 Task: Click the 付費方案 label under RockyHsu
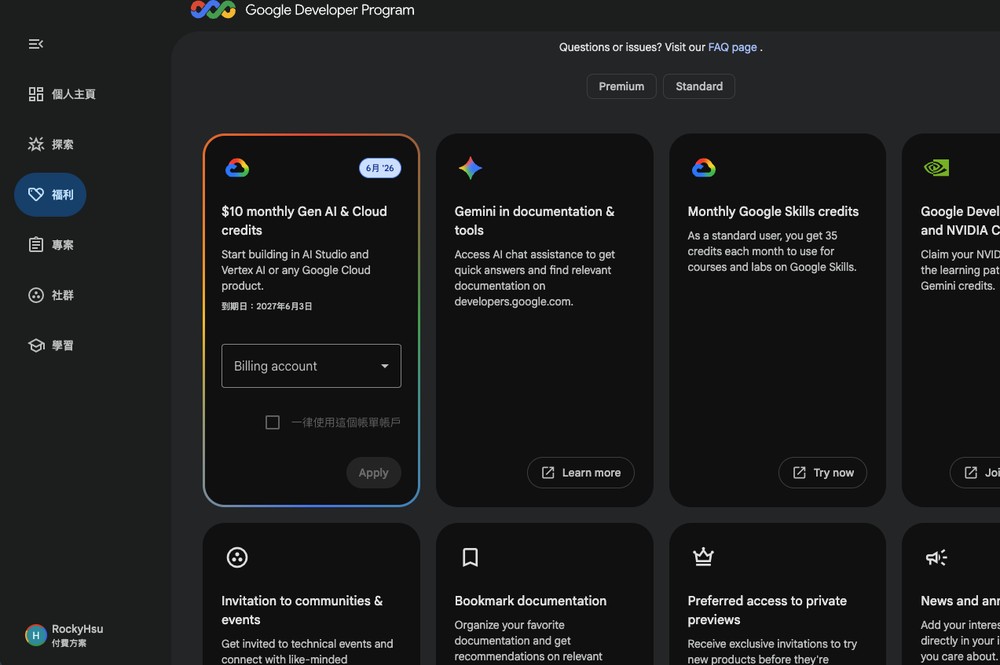[x=69, y=643]
